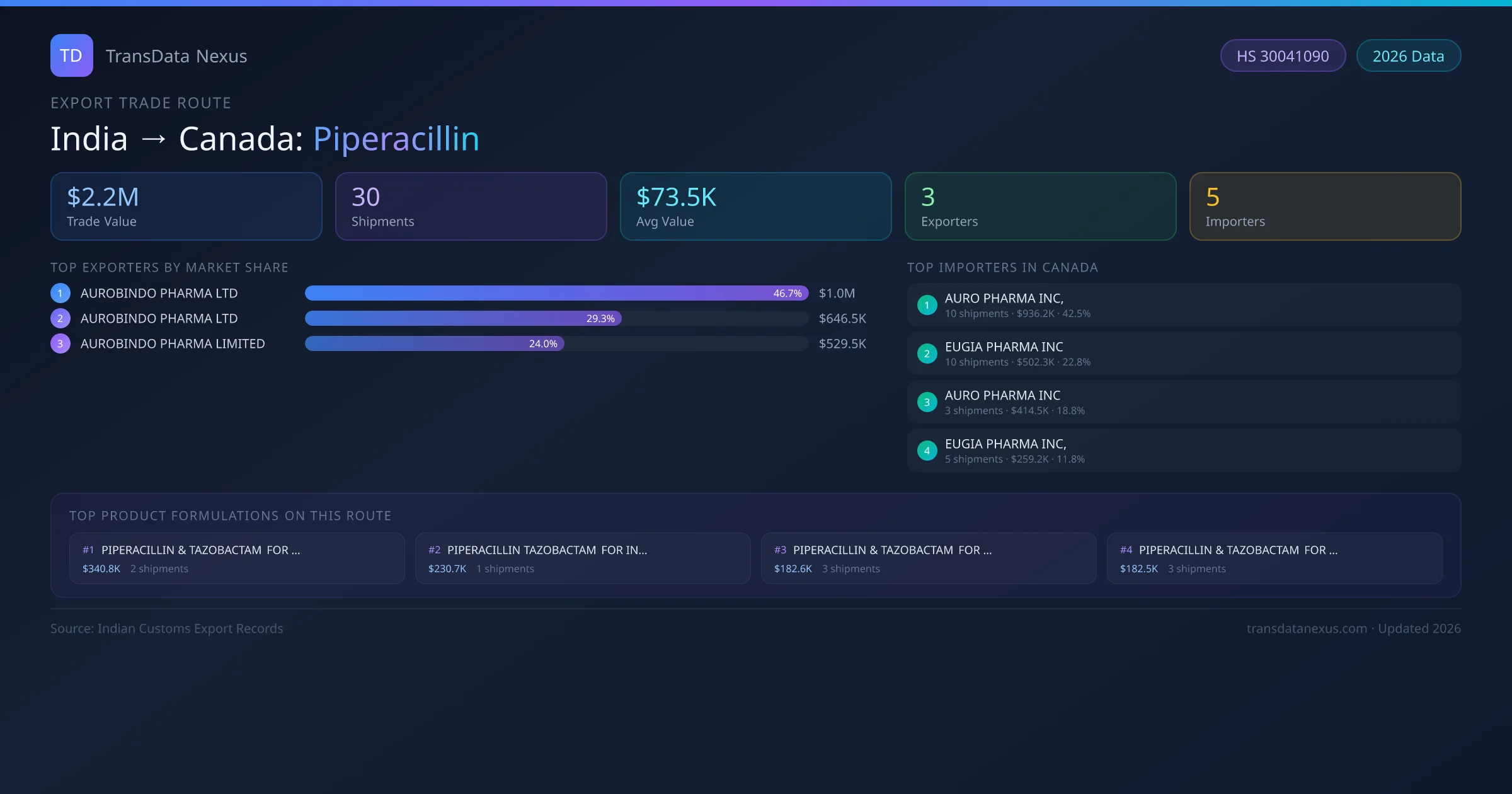Click importer rank 2 green badge
This screenshot has width=1512, height=794.
pyautogui.click(x=927, y=354)
